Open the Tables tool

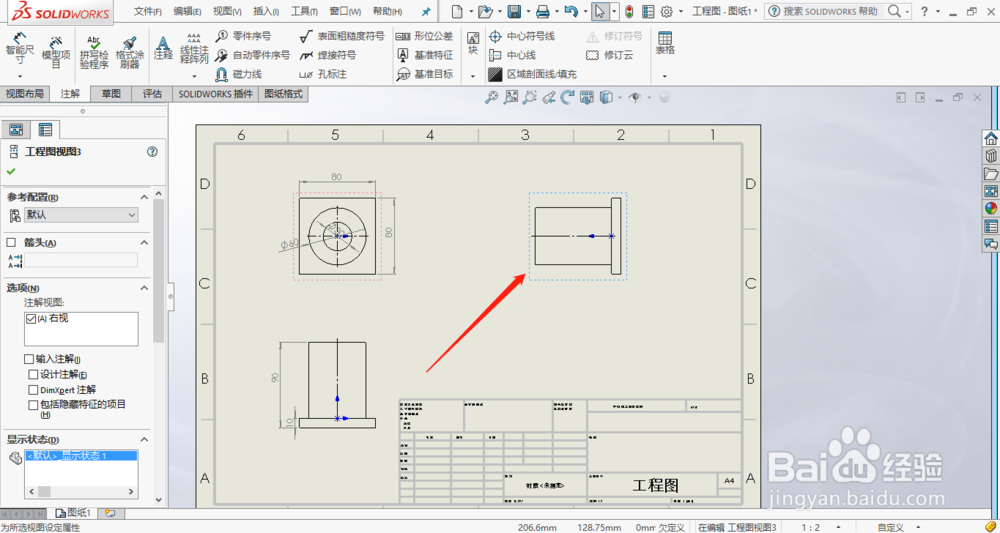click(x=665, y=43)
